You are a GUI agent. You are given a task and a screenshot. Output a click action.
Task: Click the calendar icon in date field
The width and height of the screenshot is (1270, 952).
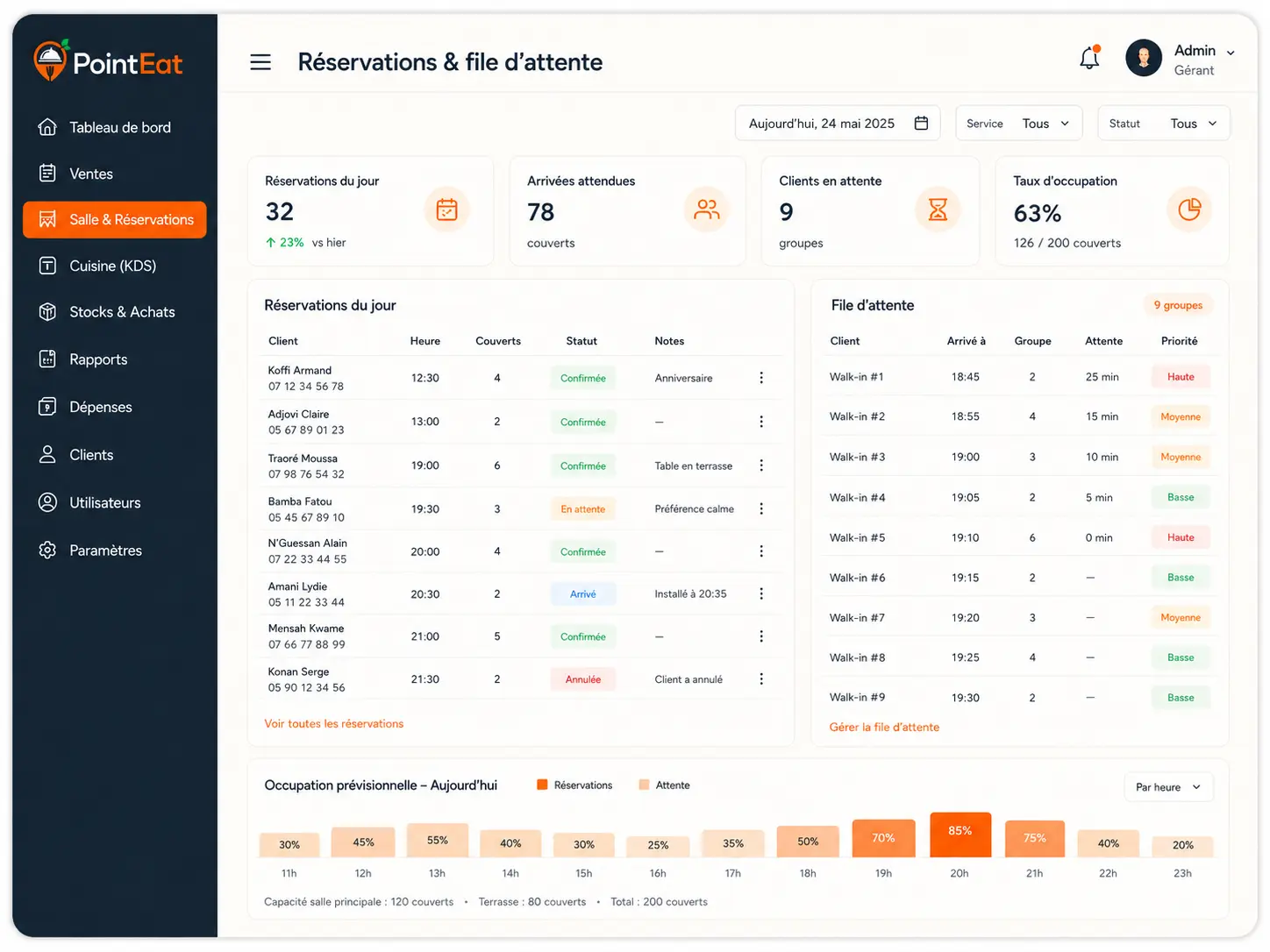[x=921, y=123]
